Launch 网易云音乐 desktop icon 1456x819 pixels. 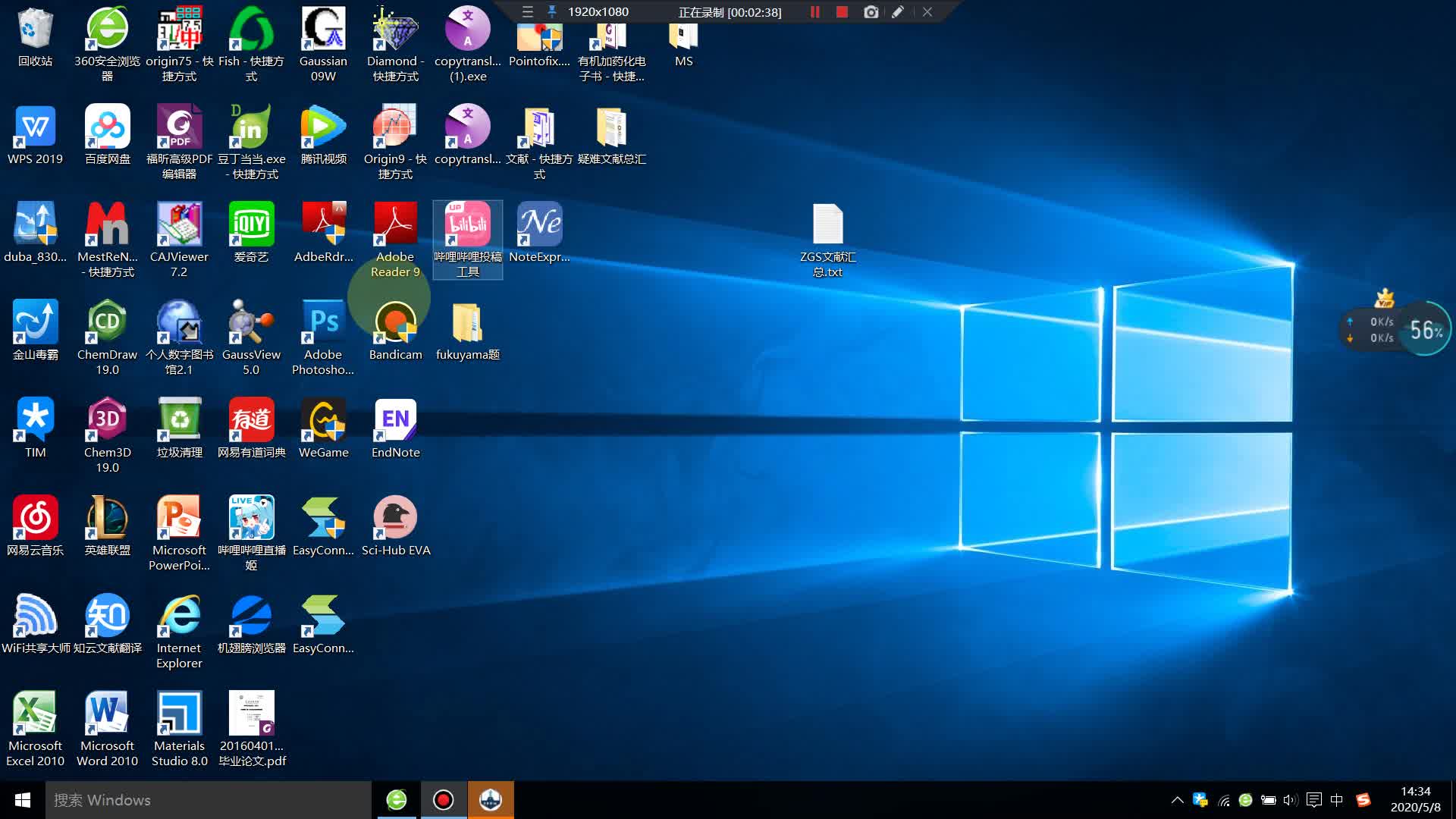coord(35,518)
